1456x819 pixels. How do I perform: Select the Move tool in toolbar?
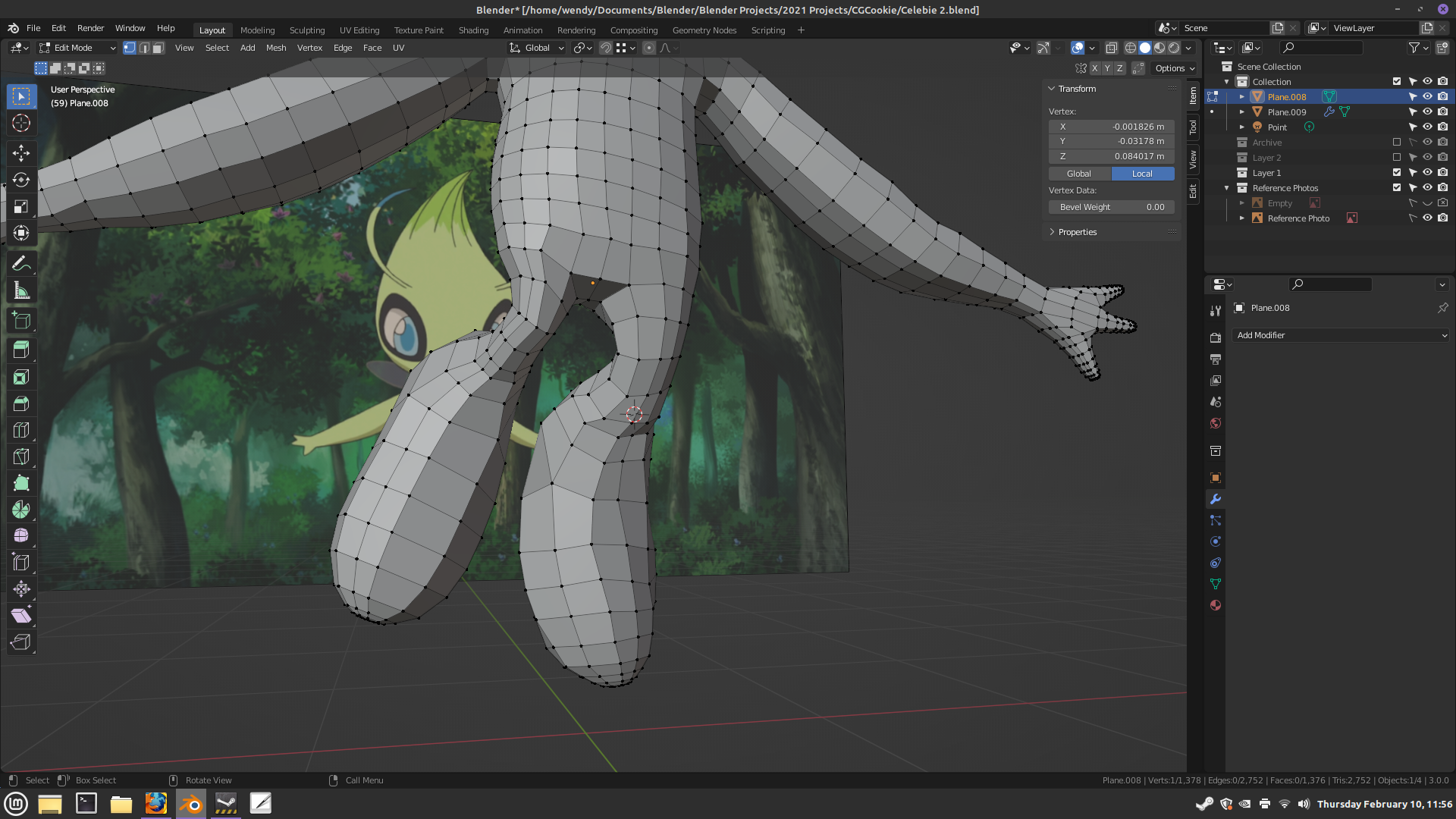click(x=21, y=153)
